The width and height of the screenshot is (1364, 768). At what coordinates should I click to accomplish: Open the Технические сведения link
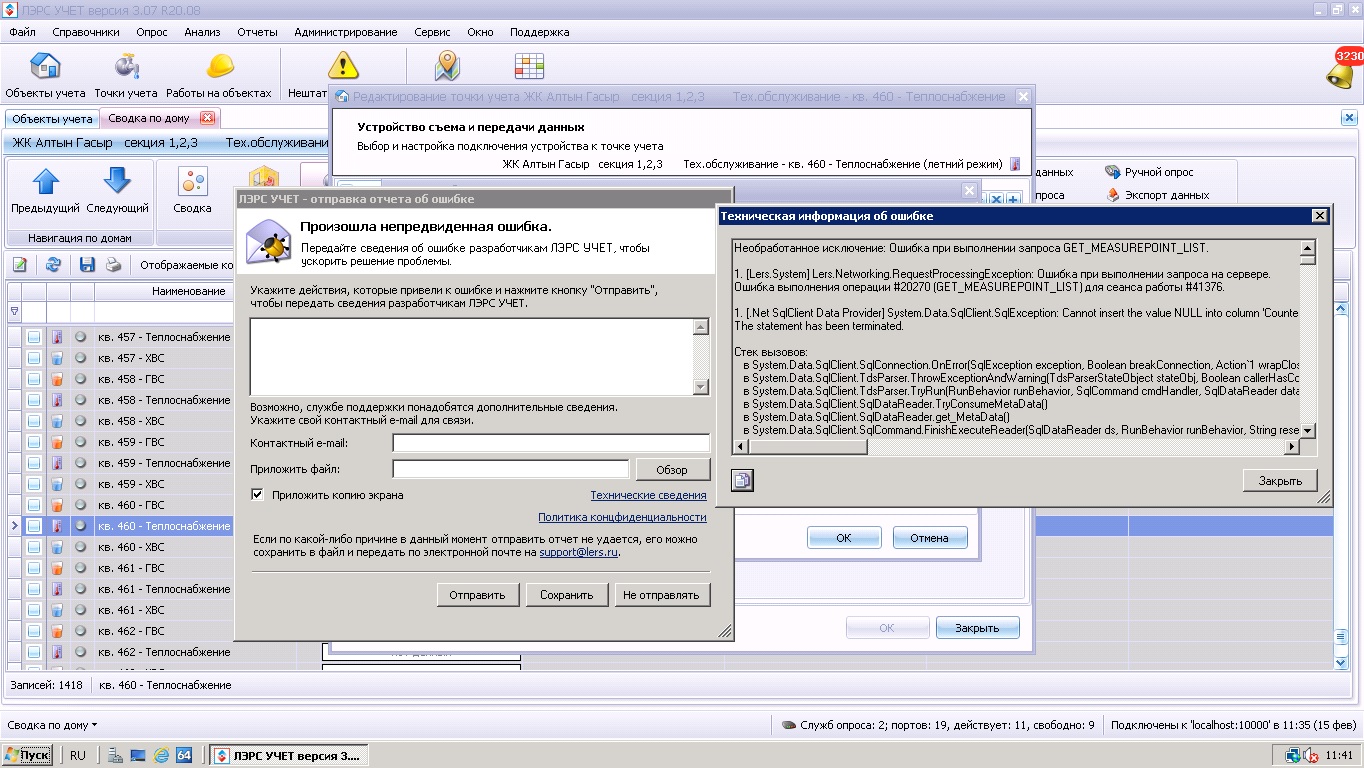tap(648, 495)
